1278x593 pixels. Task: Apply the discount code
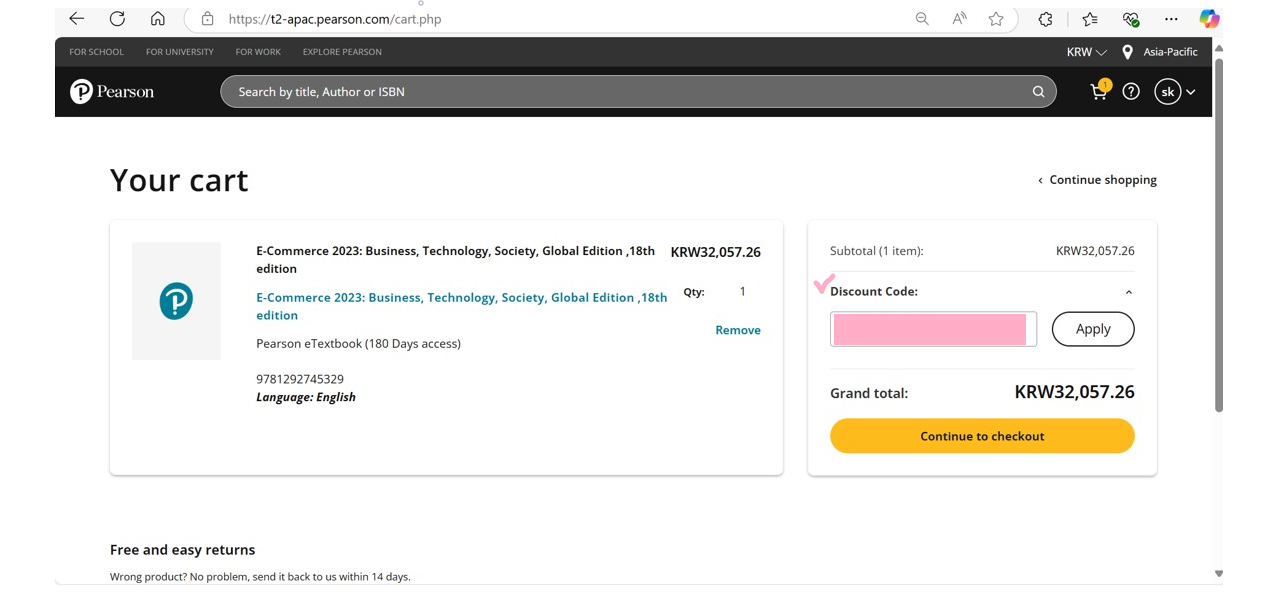tap(1093, 329)
